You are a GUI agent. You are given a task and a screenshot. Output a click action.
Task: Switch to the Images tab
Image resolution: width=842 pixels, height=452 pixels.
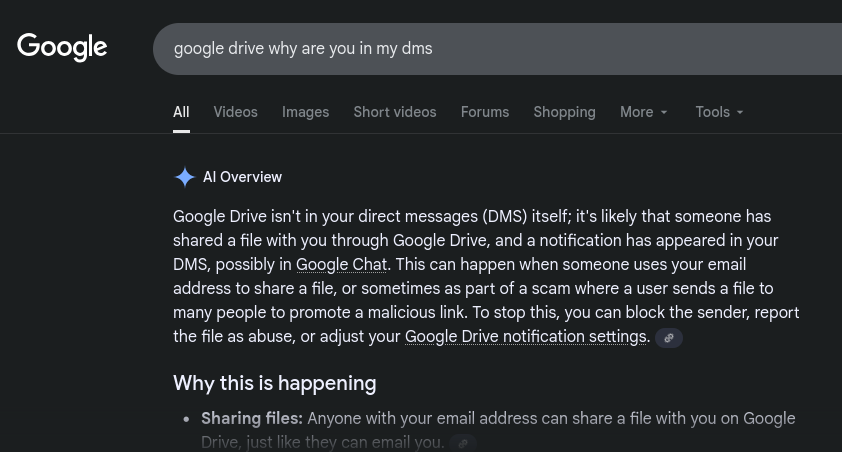[305, 112]
